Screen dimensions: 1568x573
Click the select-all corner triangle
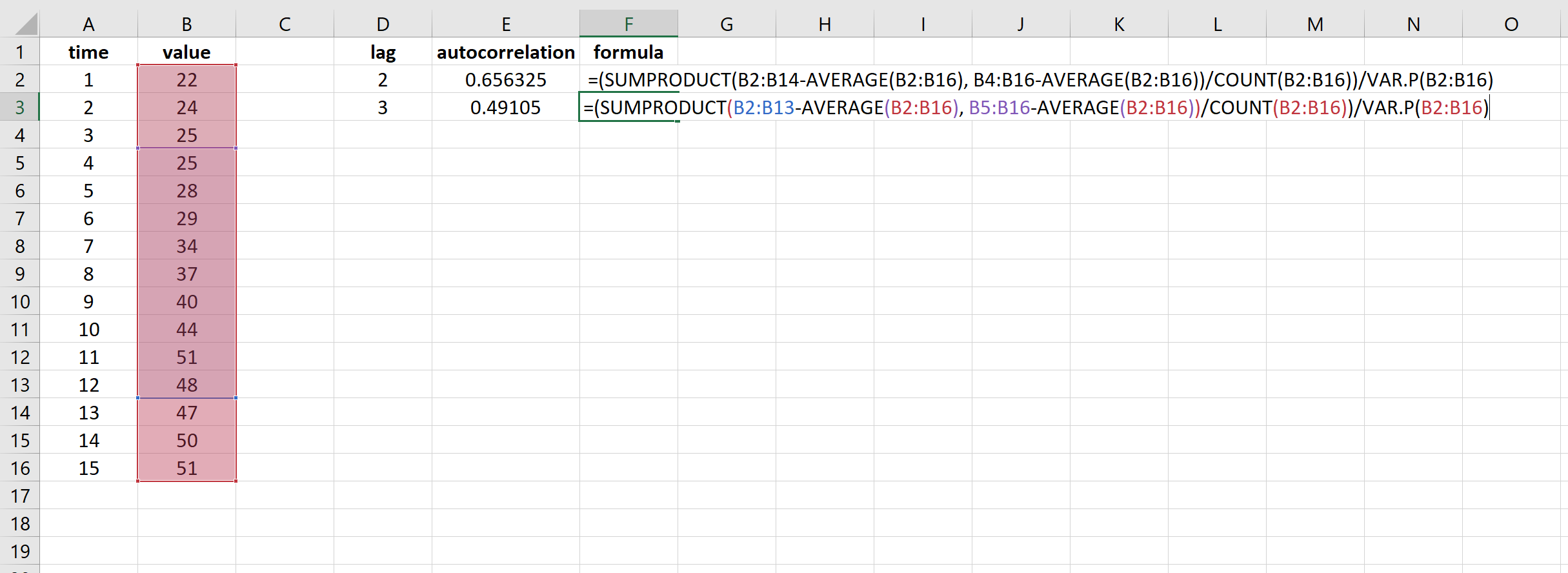click(25, 24)
